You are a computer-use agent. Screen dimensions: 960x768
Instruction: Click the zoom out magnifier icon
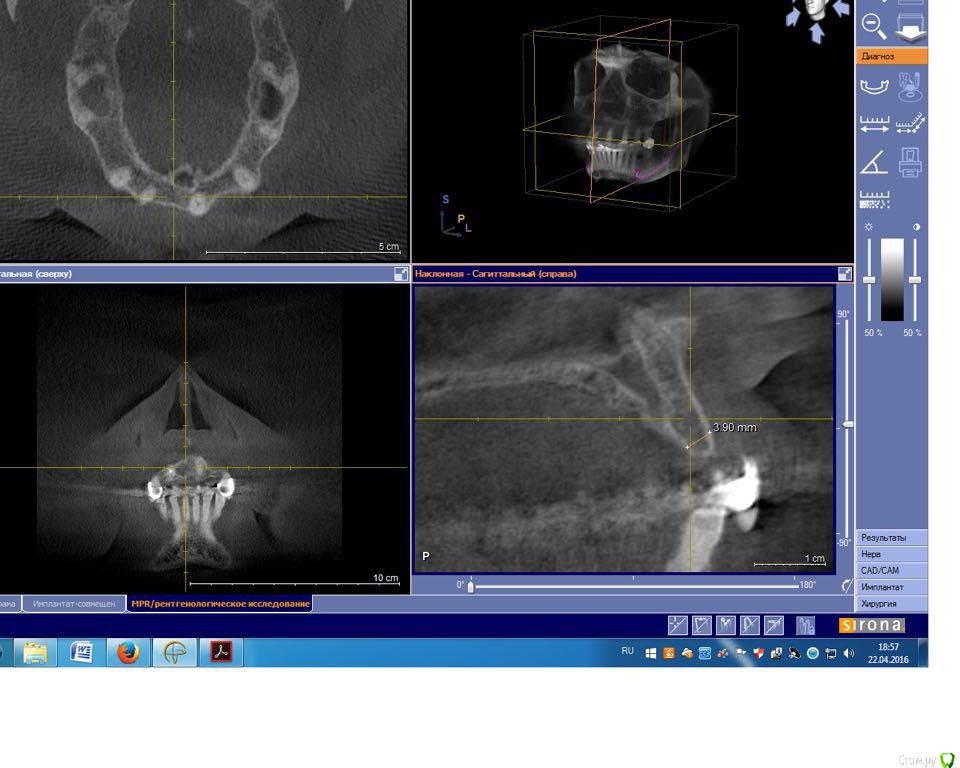click(874, 25)
